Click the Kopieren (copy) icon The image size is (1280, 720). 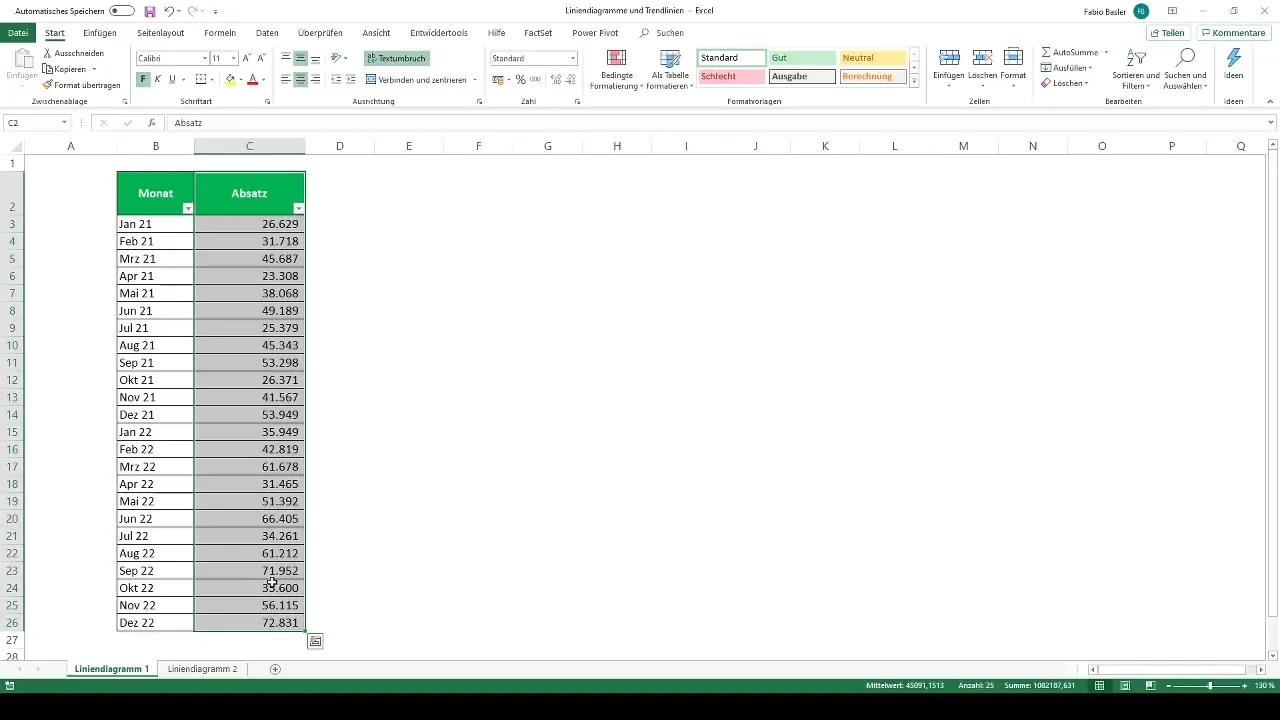click(x=48, y=69)
